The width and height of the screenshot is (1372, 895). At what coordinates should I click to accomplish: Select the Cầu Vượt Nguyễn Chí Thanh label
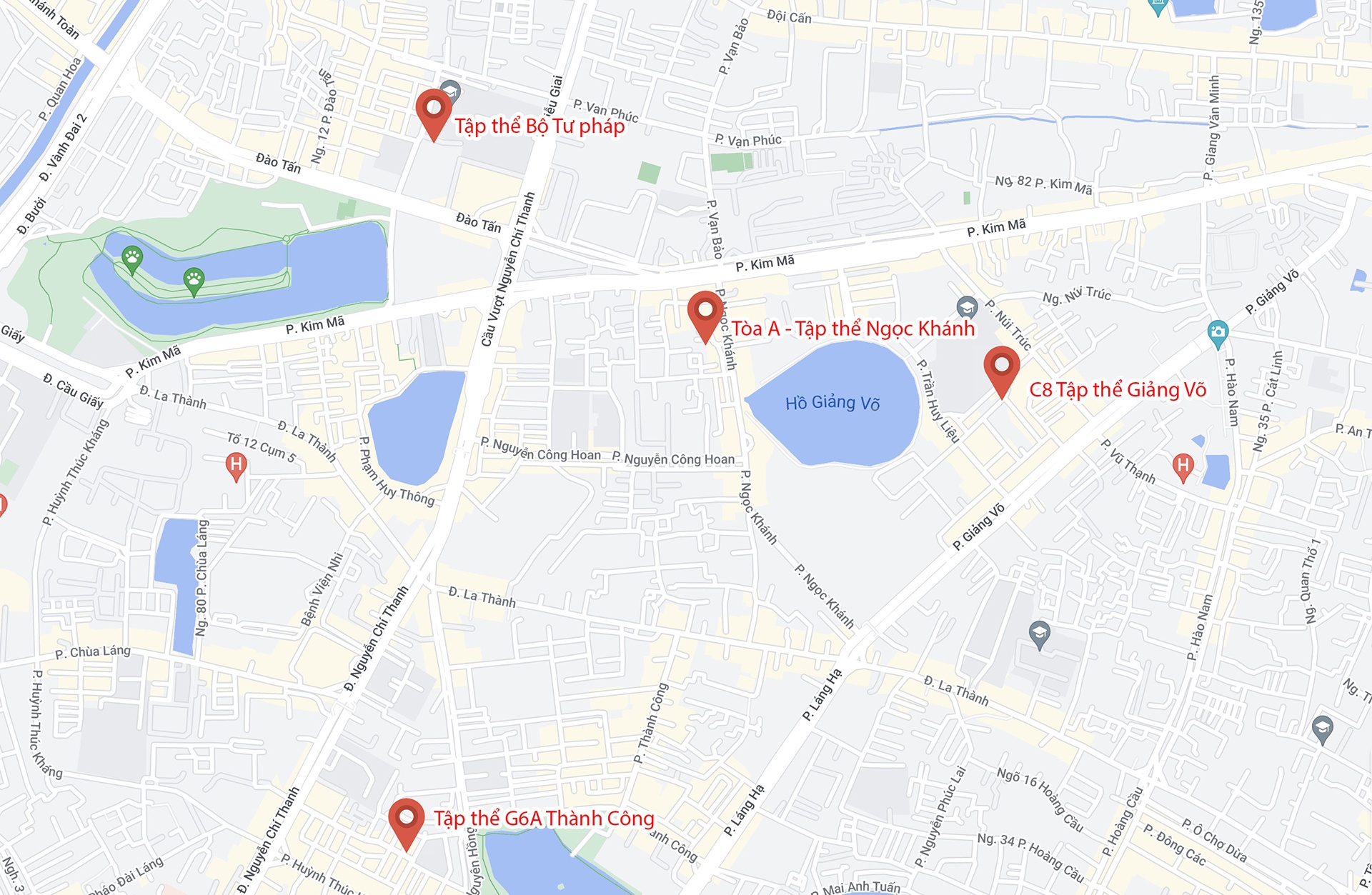pyautogui.click(x=508, y=270)
